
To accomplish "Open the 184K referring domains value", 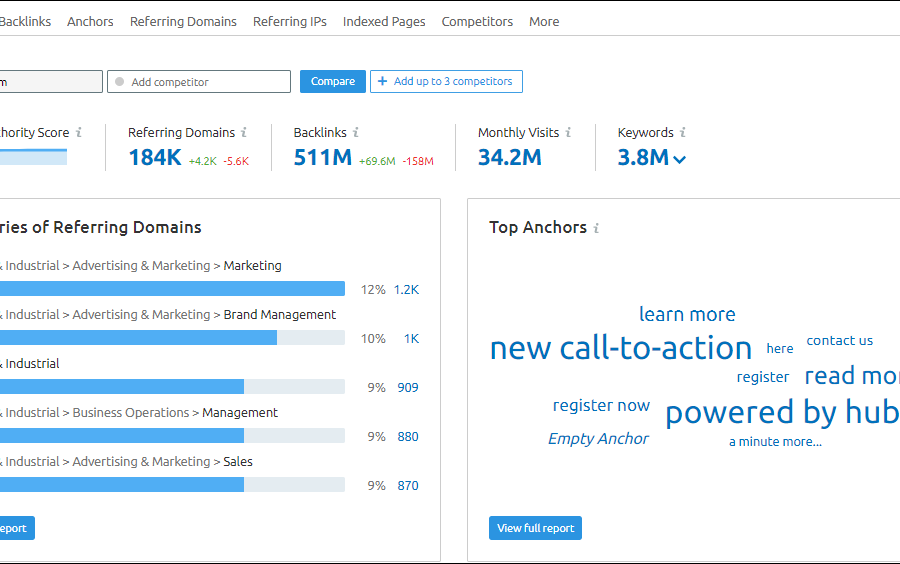I will point(155,157).
